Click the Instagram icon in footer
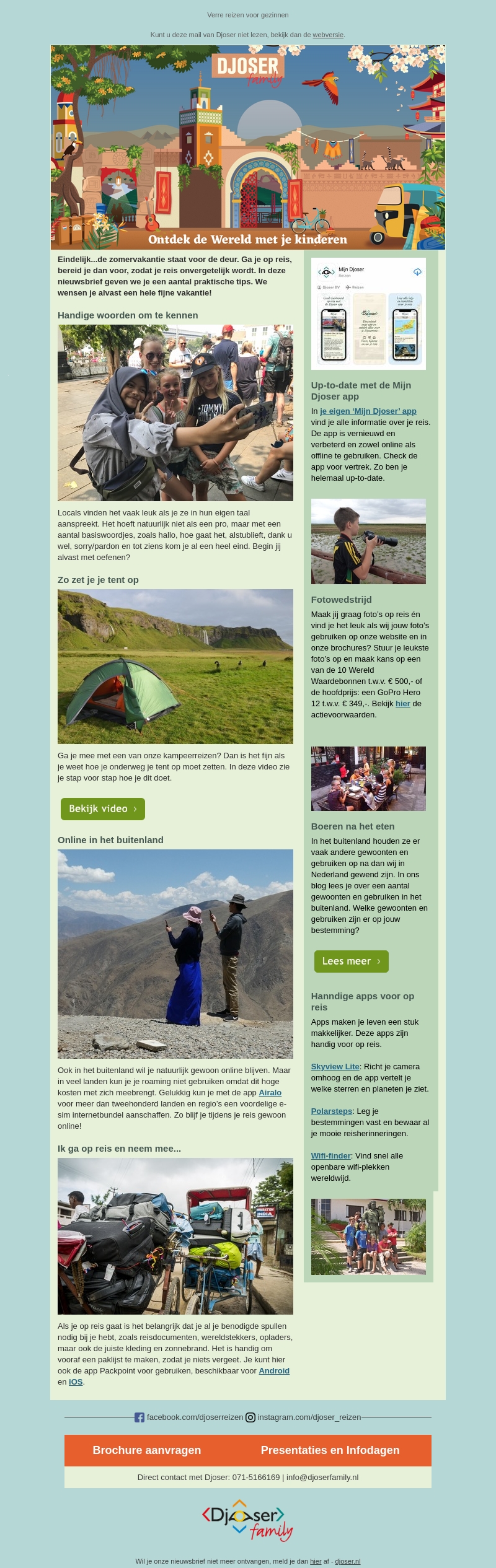 click(250, 1417)
